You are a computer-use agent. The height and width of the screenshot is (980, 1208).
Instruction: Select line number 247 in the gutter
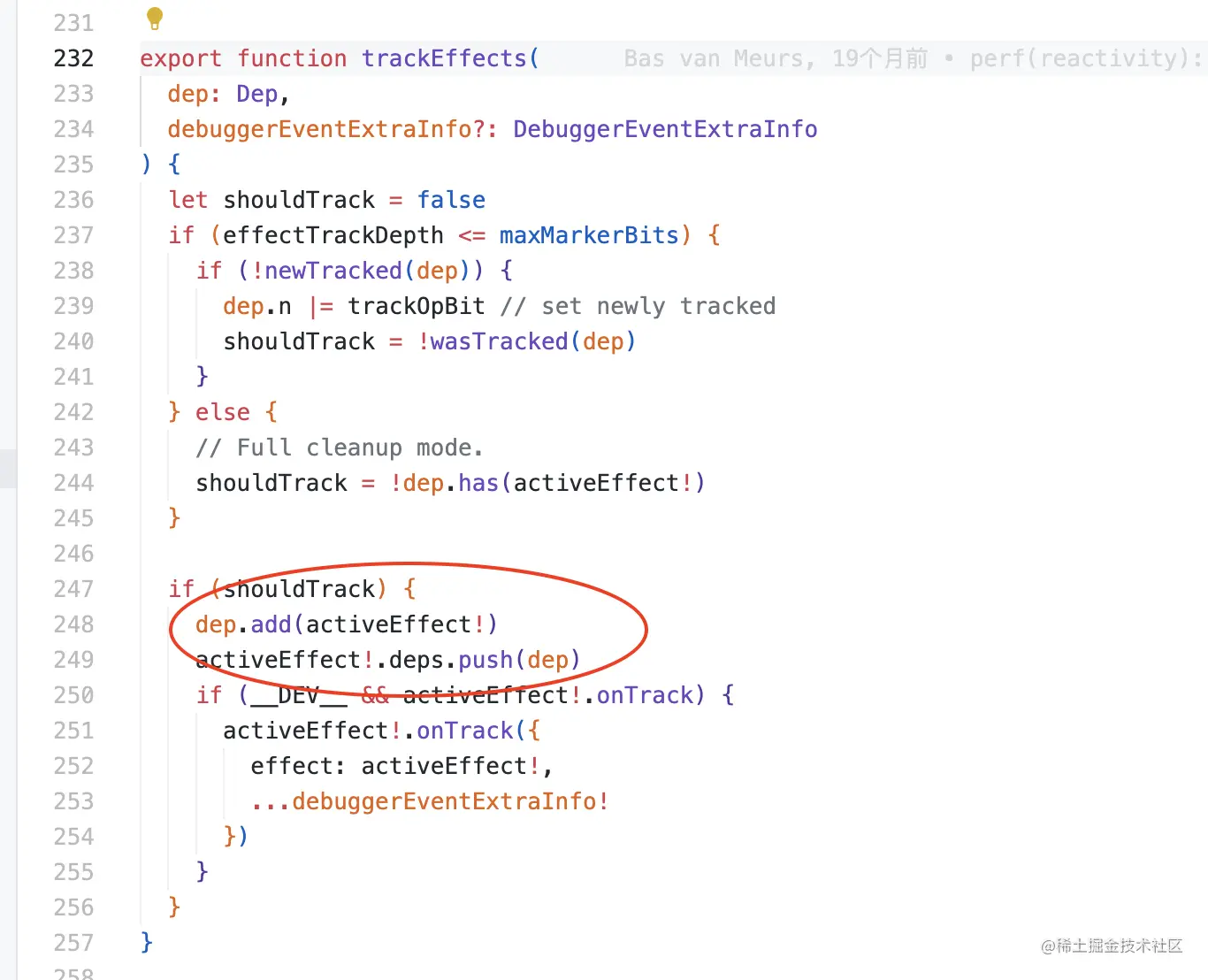point(73,589)
